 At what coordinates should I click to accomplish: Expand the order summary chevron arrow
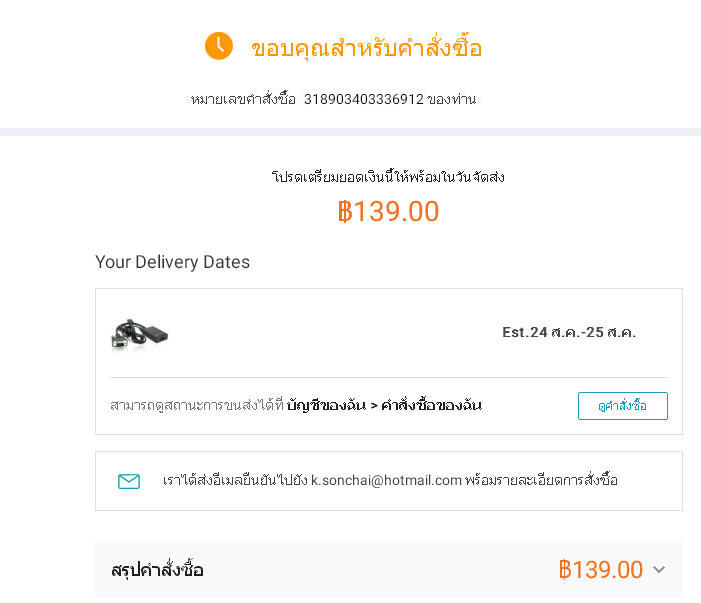pos(659,570)
